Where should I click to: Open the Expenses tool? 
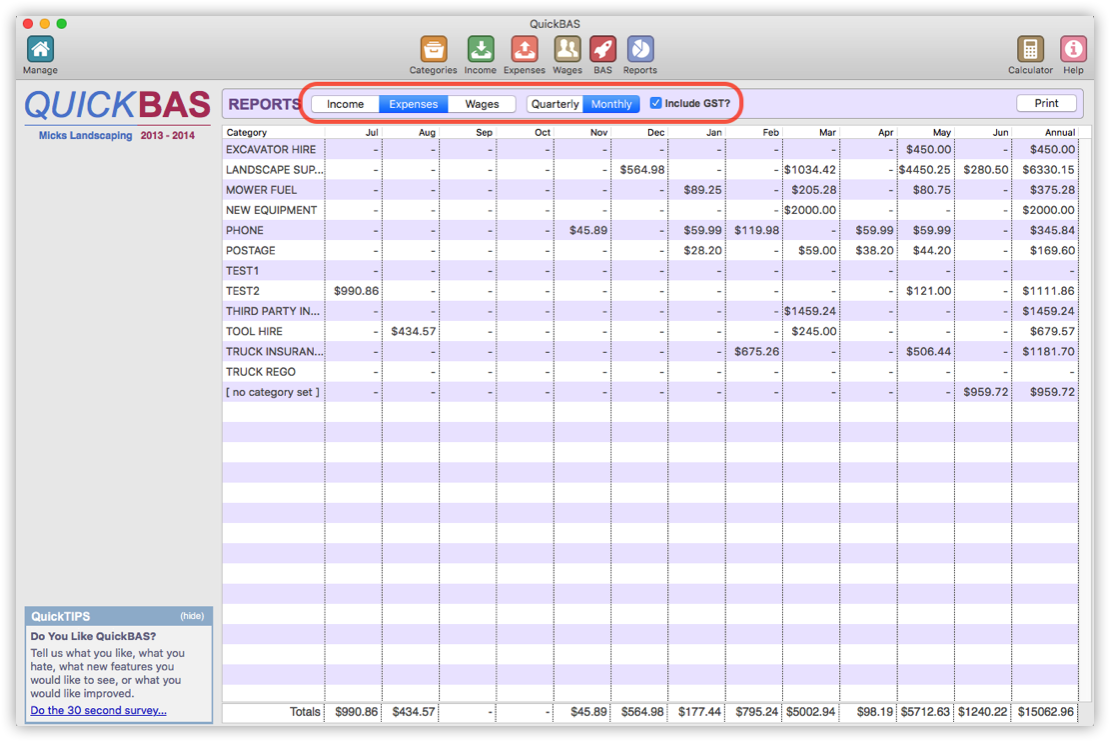(x=524, y=47)
